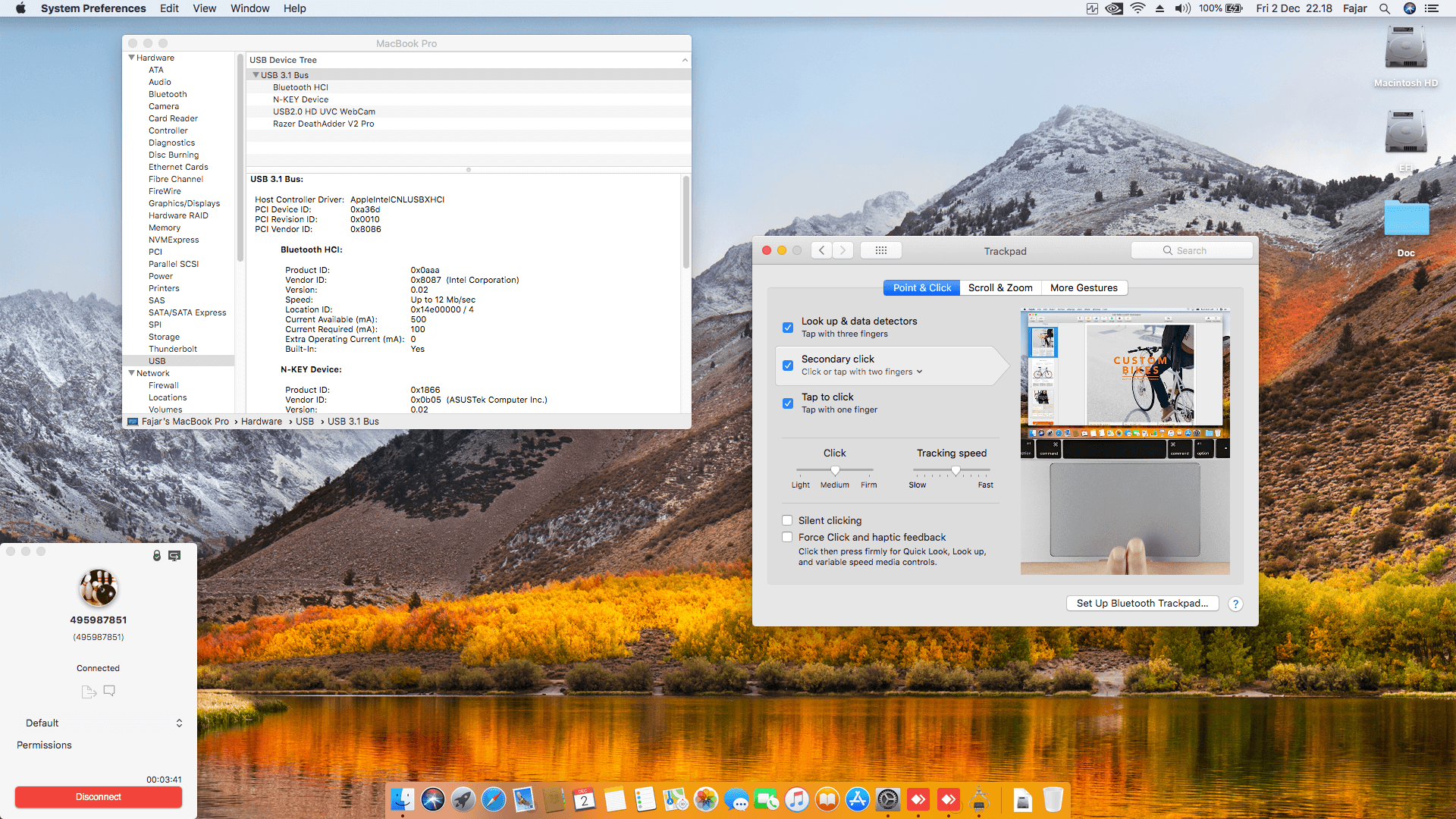This screenshot has width=1456, height=819.
Task: Click the red Disconnect button
Action: point(99,797)
